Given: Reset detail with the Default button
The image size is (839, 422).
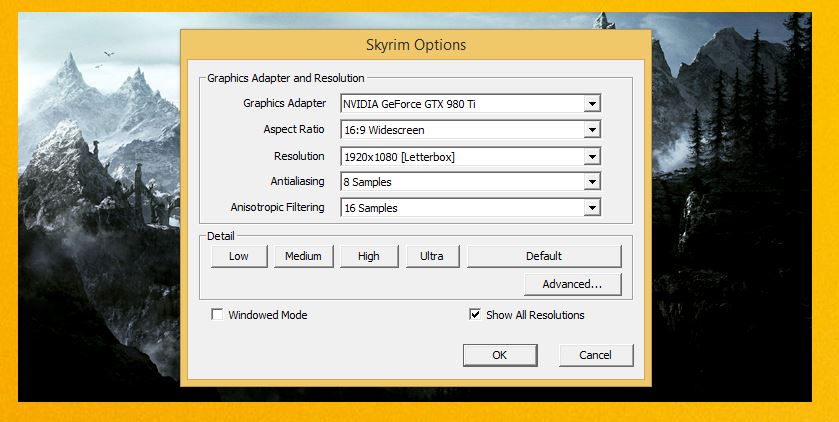Looking at the screenshot, I should [544, 256].
